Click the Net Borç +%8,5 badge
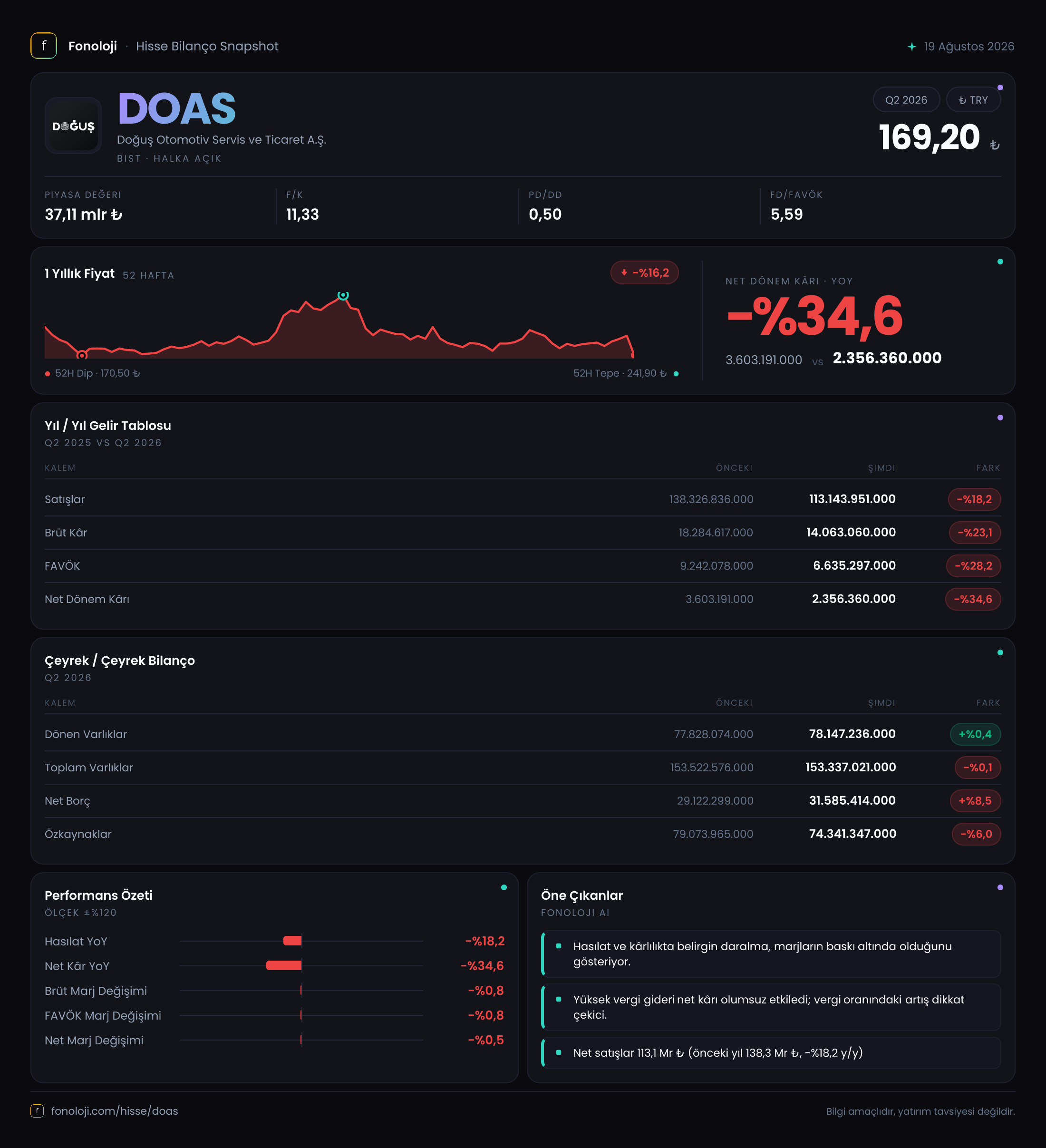Screen dimensions: 1046x1148 coord(975,801)
